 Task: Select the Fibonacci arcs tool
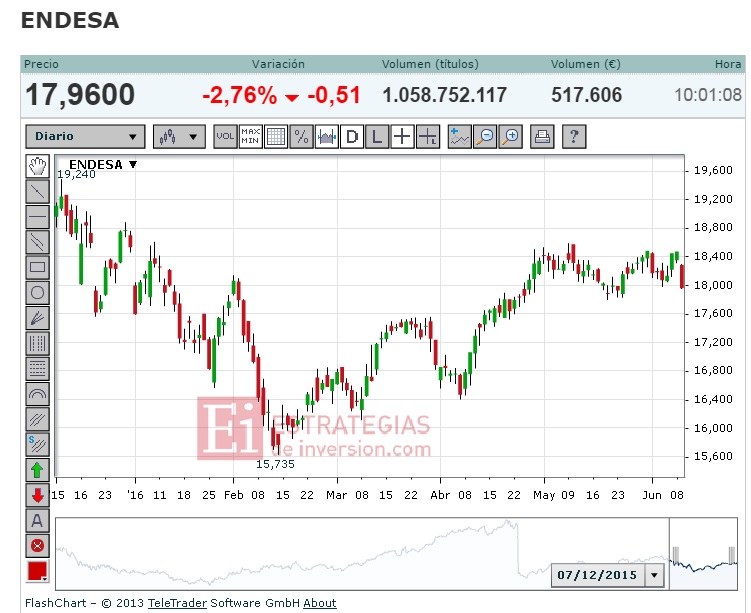click(x=37, y=394)
